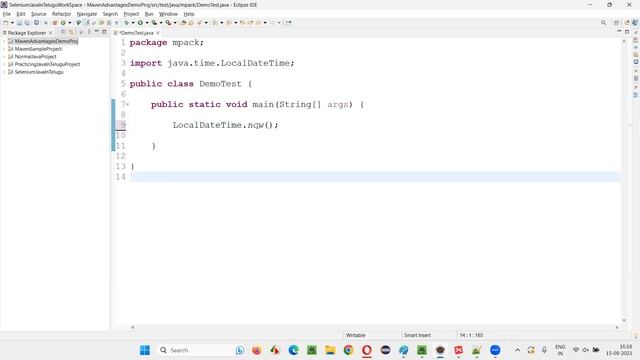
Task: Click the public class DemoTest line
Action: click(x=191, y=84)
